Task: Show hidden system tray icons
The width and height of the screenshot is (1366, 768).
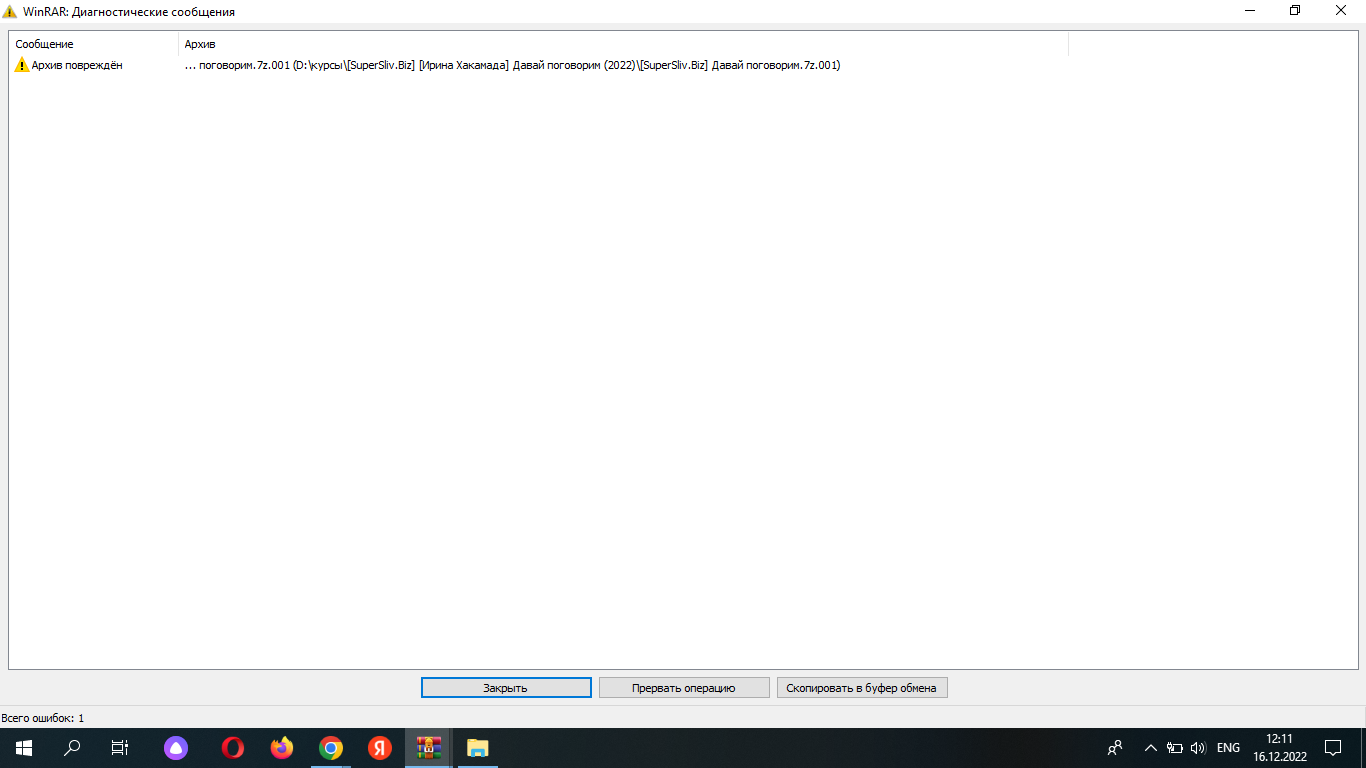Action: (1150, 748)
